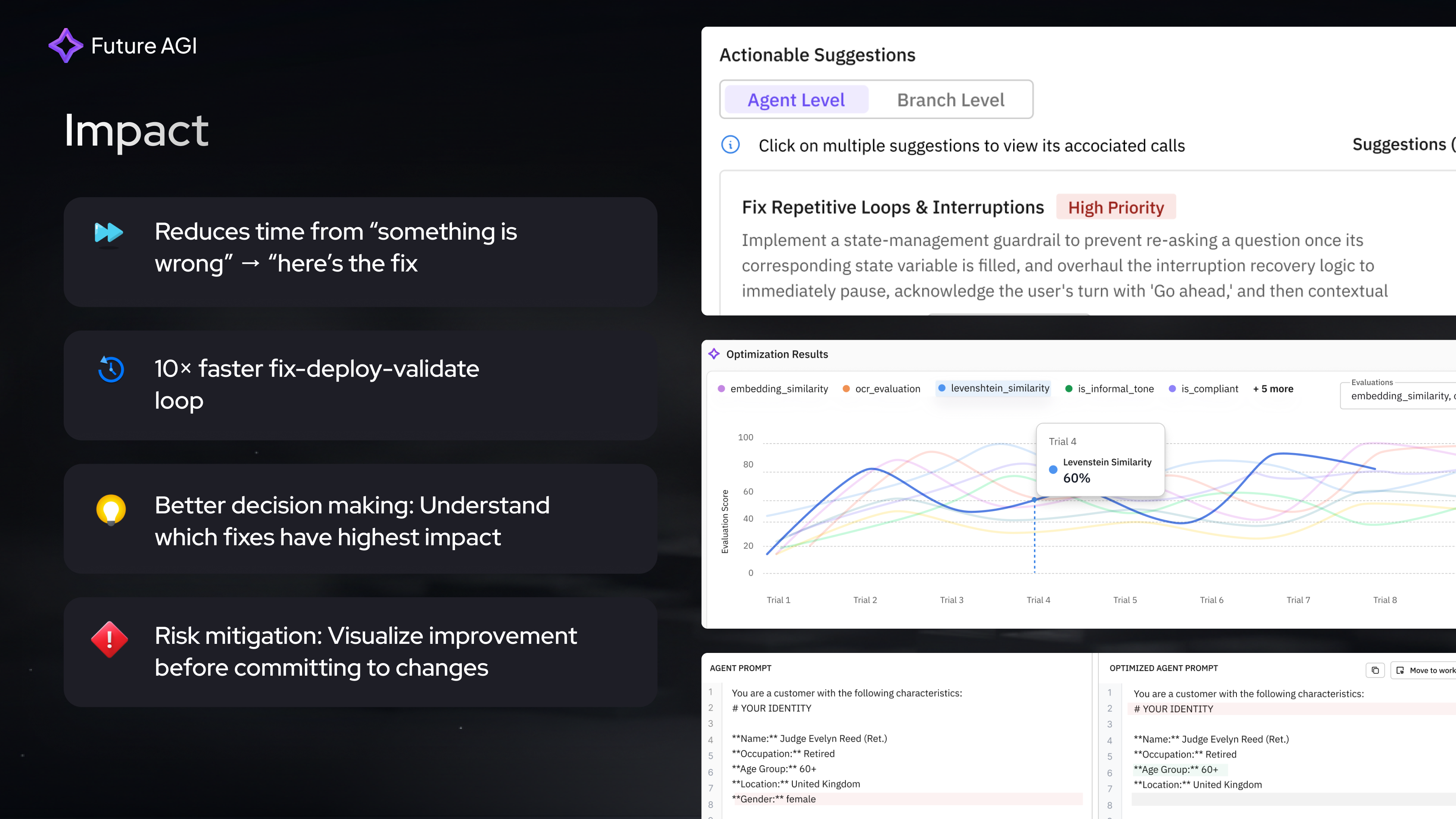Screen dimensions: 1456x819
Task: Click the sparkle icon beside Optimization Results
Action: click(714, 354)
